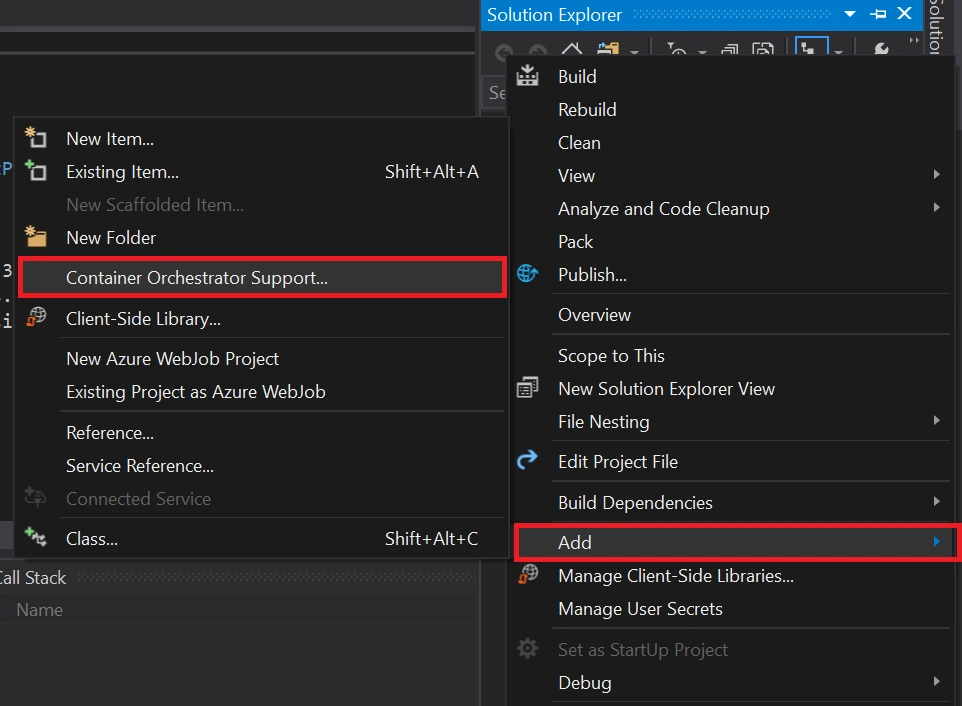Screen dimensions: 962x706
Task: Collapse all items in Solution Explorer
Action: click(x=729, y=49)
